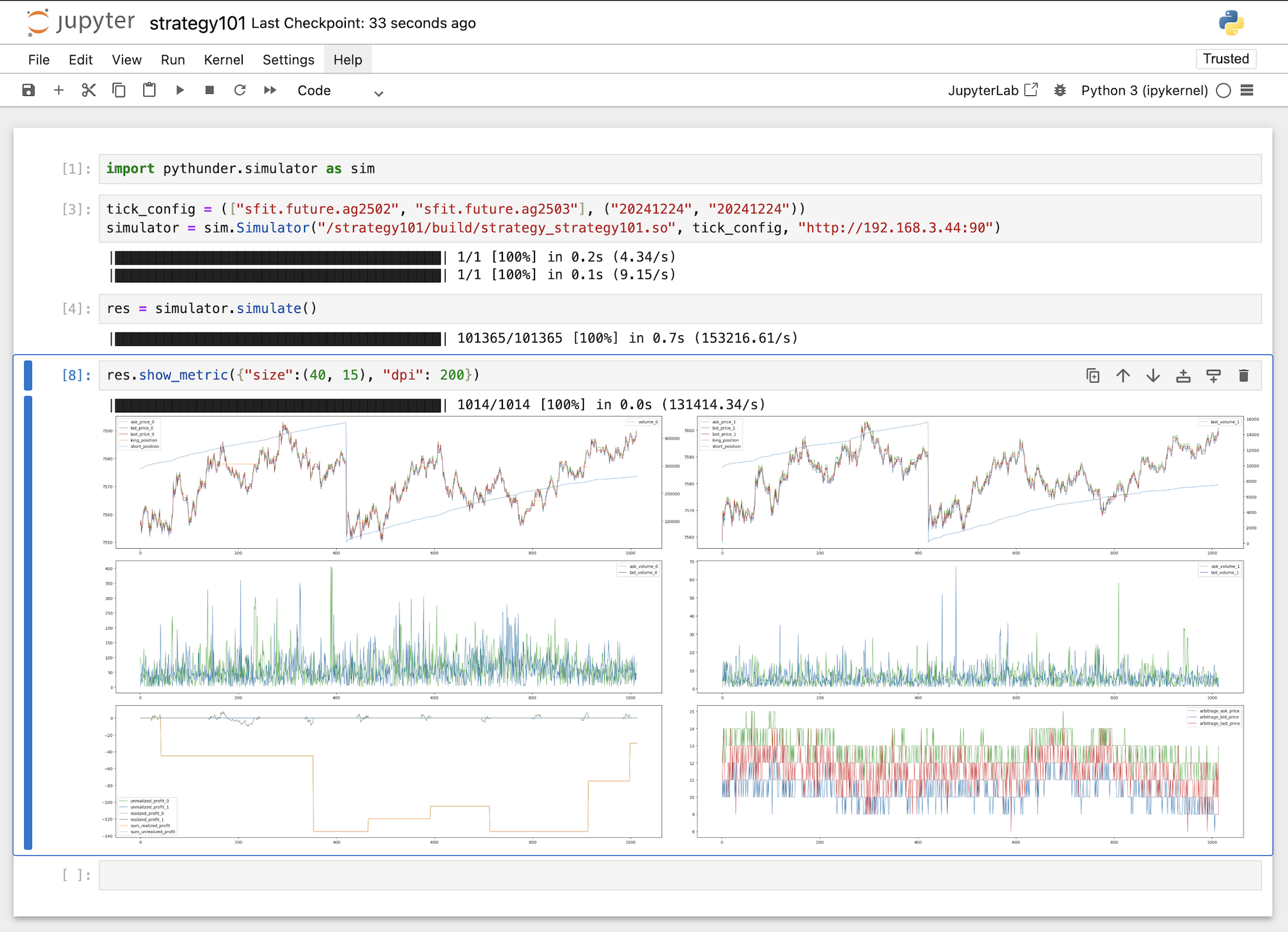Screen dimensions: 1288x932
Task: Restart kernel and run all cells
Action: [270, 90]
